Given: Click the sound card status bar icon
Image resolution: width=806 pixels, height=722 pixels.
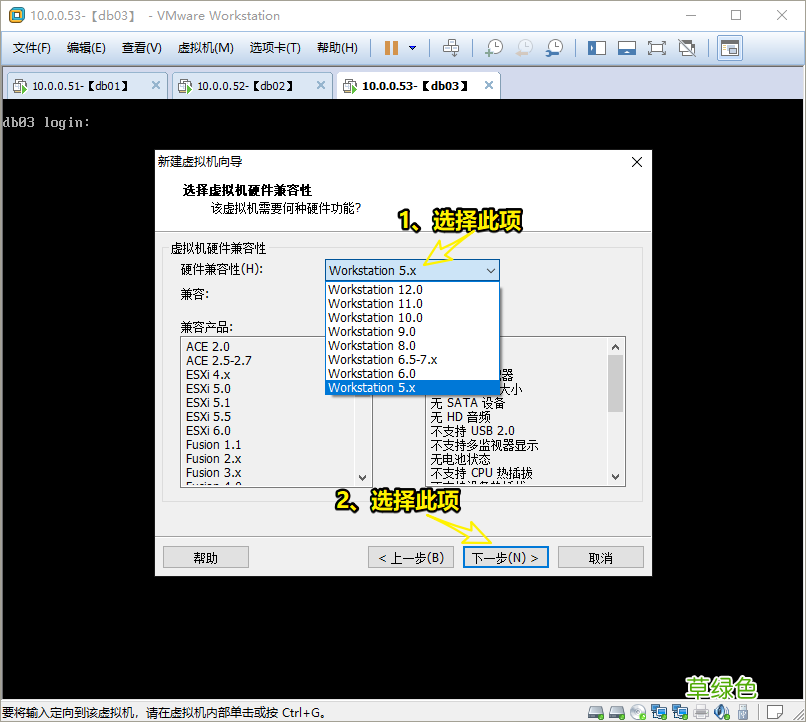Looking at the screenshot, I should tap(722, 712).
